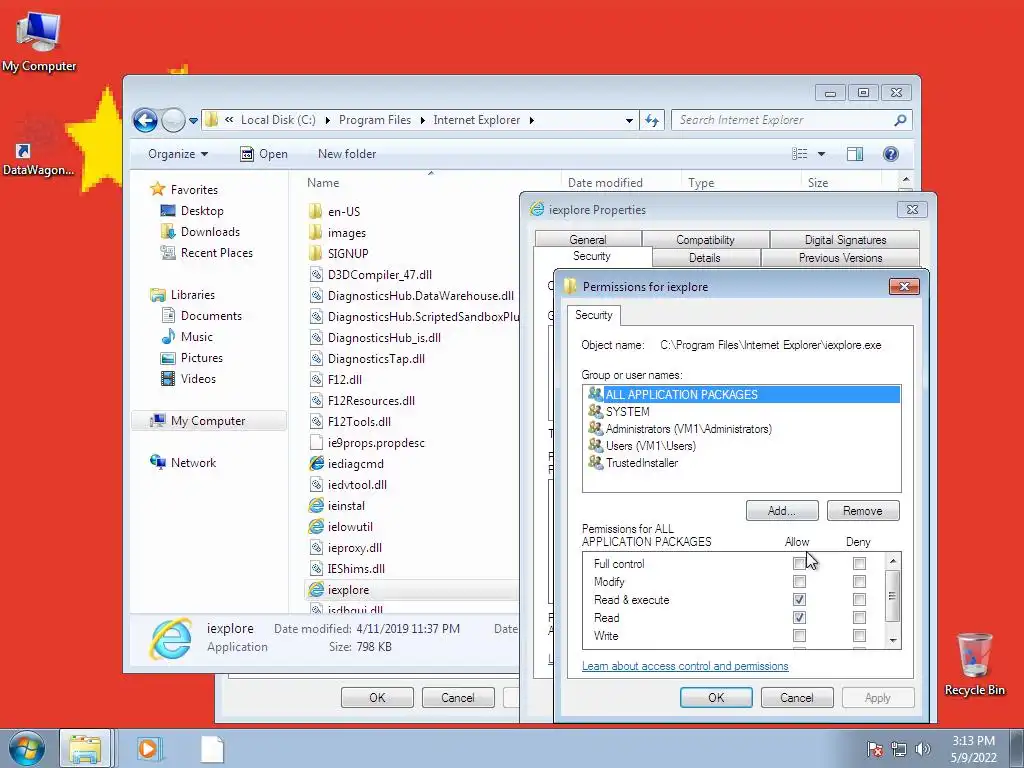Expand address bar history dropdown

(x=629, y=120)
